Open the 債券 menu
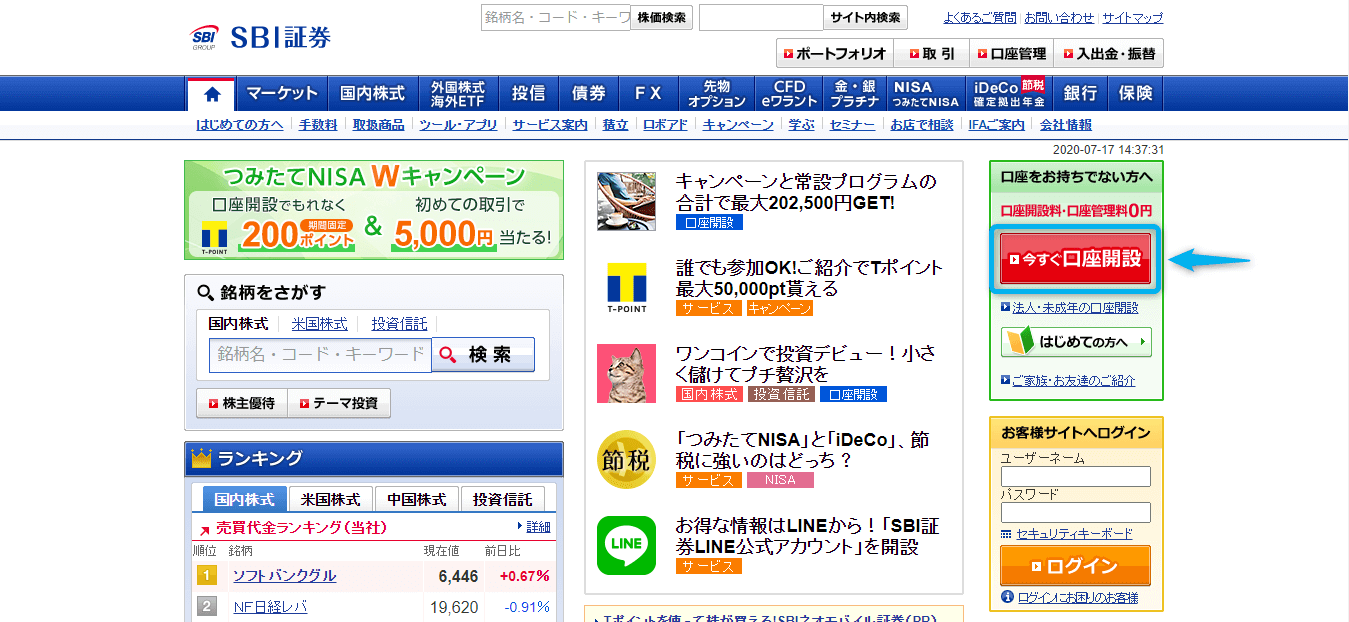 pyautogui.click(x=588, y=94)
